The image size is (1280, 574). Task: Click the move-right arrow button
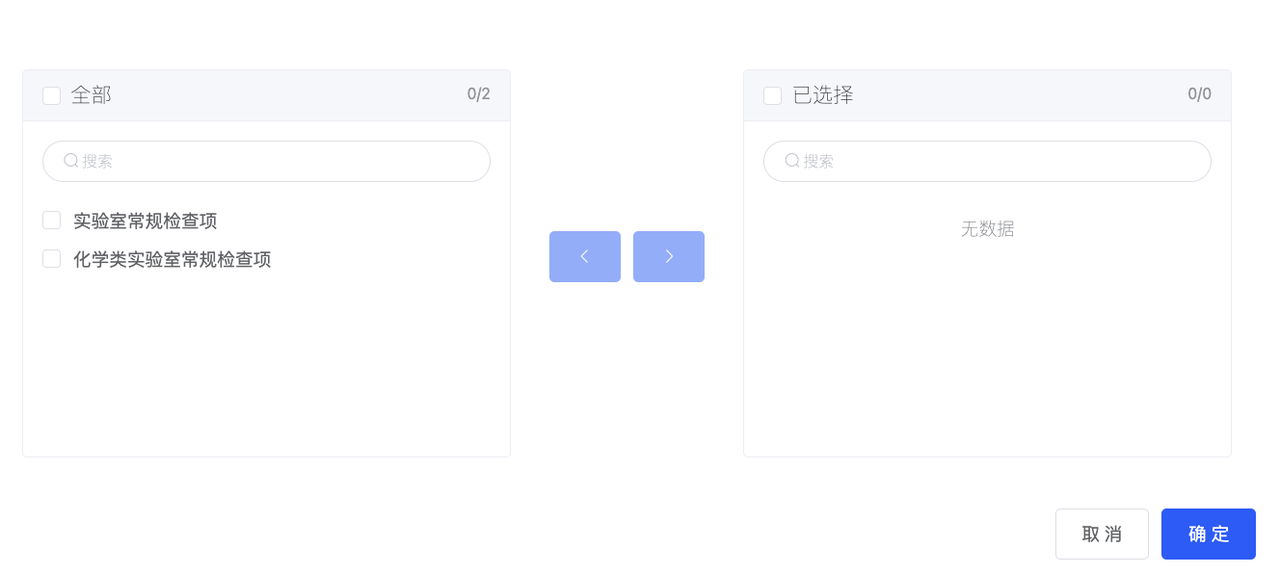[669, 257]
